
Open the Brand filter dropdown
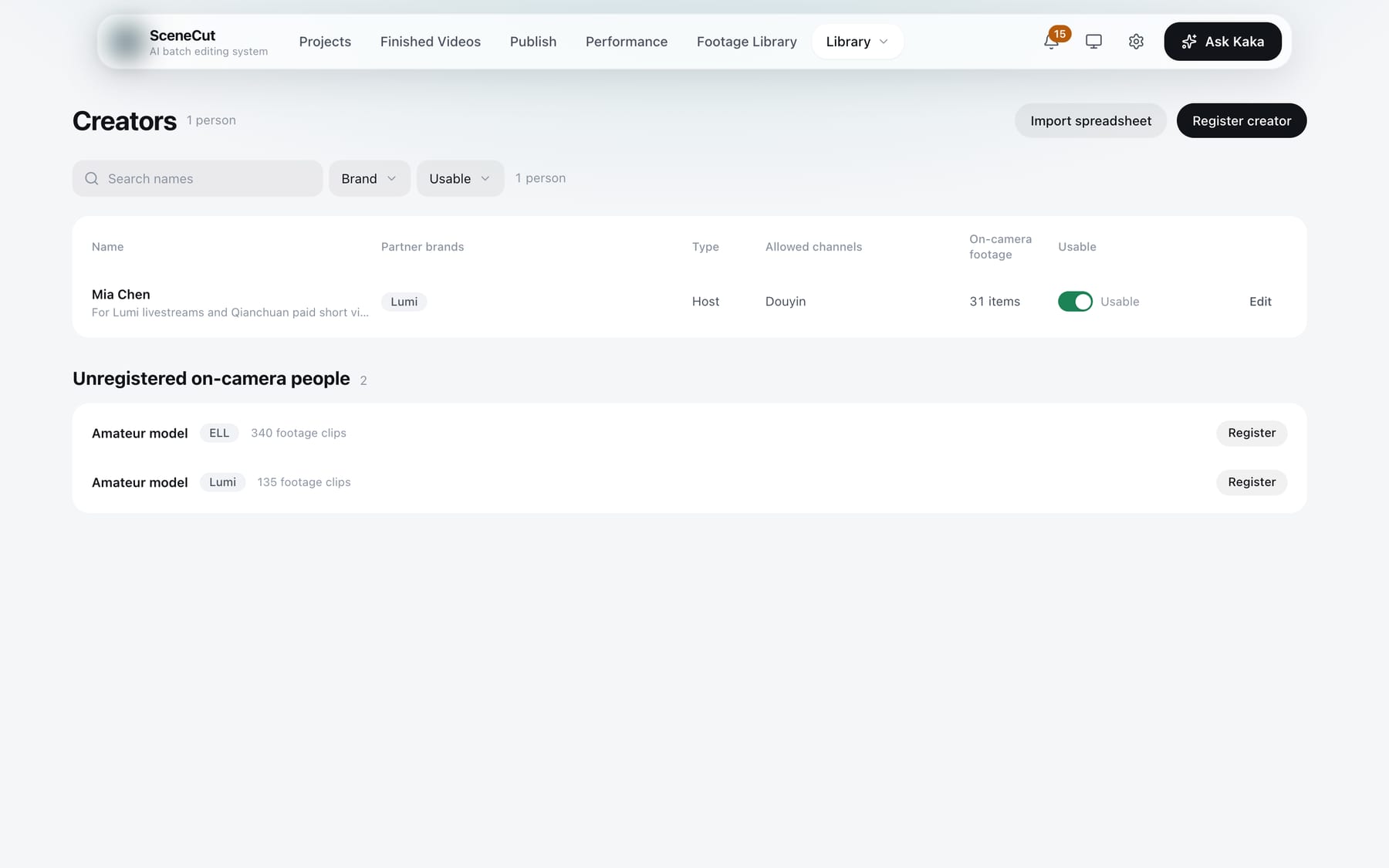(x=369, y=178)
